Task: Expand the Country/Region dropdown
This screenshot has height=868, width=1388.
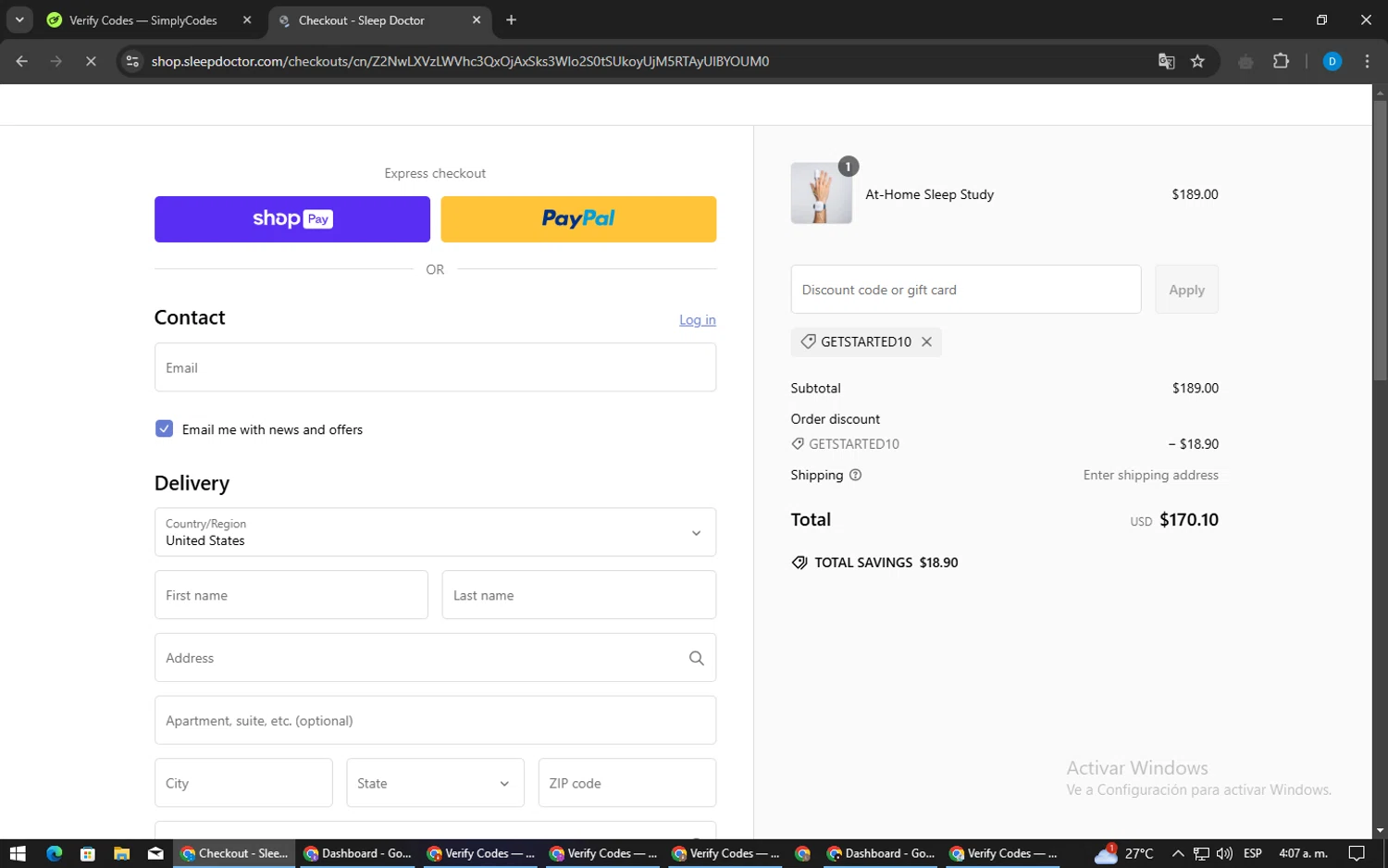Action: tap(435, 532)
